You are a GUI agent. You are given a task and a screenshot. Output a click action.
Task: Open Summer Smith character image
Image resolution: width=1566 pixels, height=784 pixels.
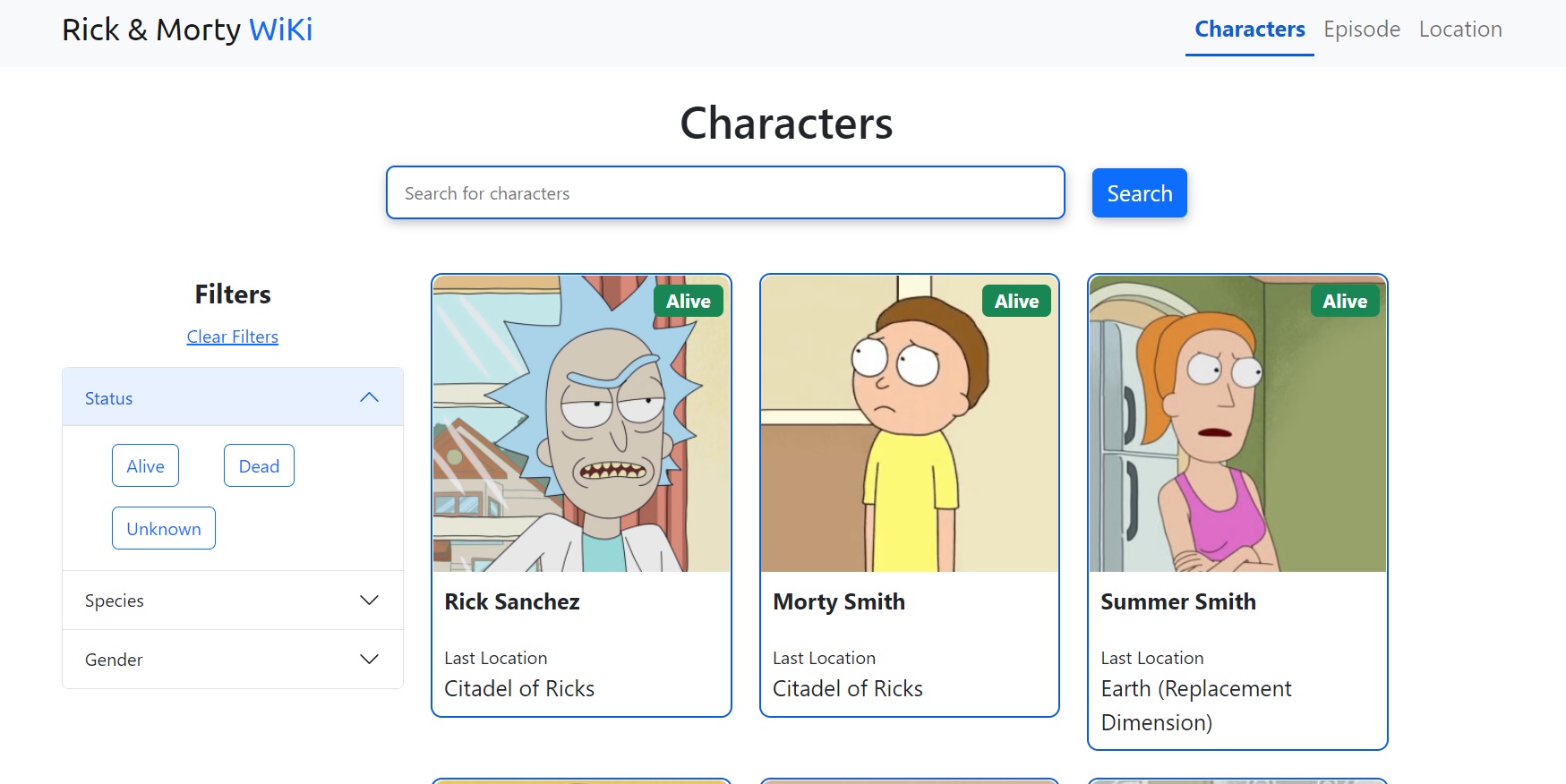1237,423
